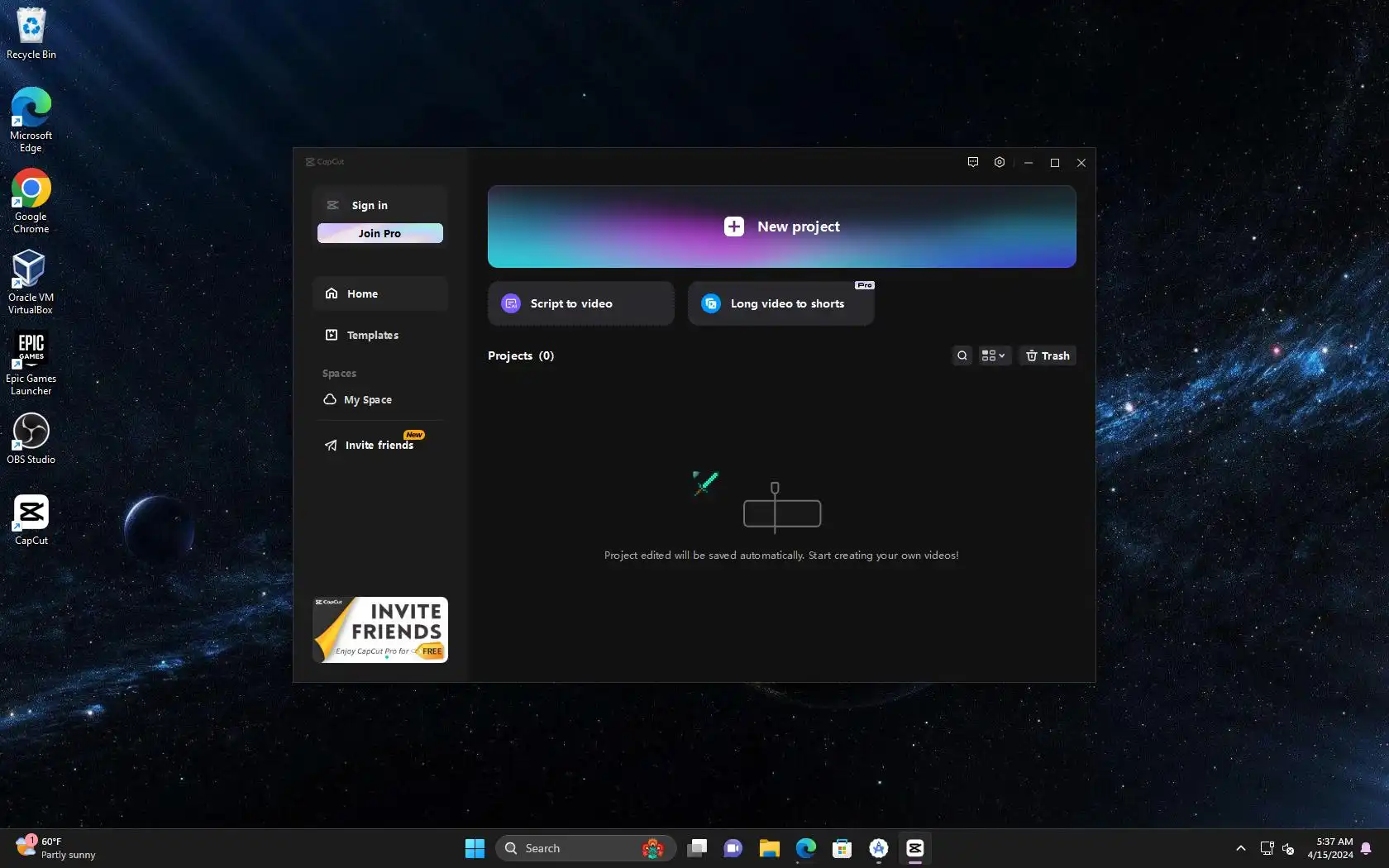Select Microsoft Edge desktop shortcut
This screenshot has width=1389, height=868.
click(31, 120)
